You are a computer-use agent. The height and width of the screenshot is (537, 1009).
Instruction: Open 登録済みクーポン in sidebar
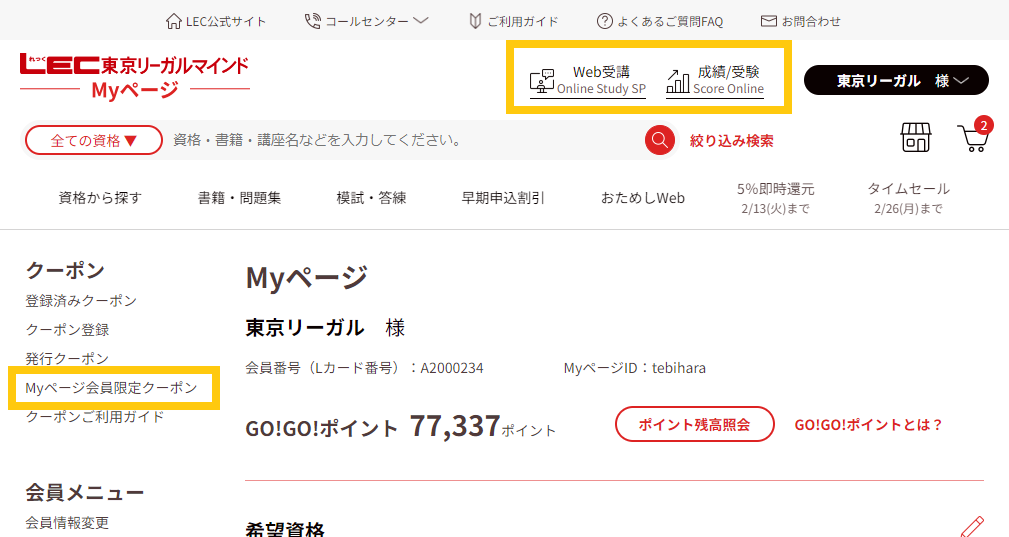point(81,300)
